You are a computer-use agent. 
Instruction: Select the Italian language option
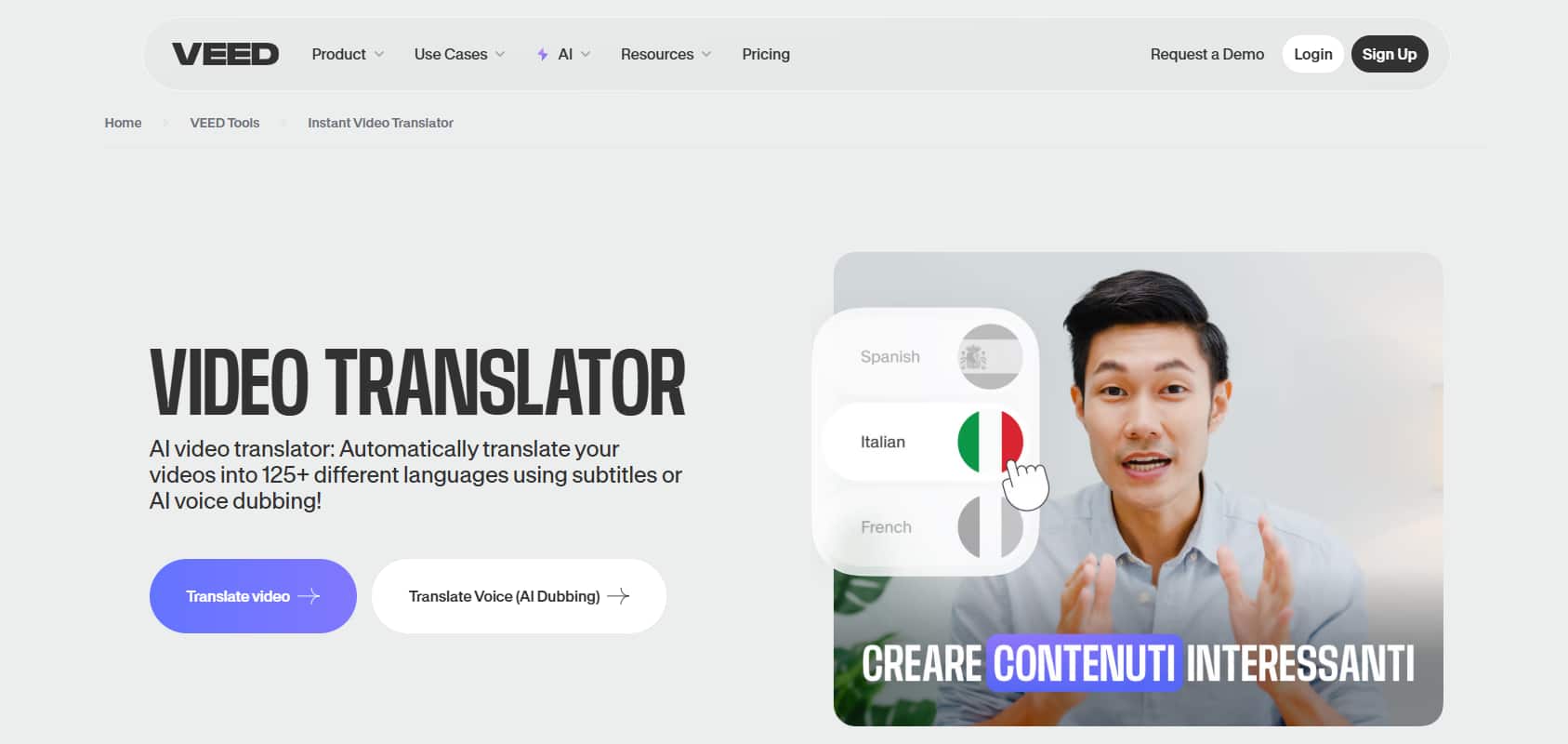click(925, 442)
